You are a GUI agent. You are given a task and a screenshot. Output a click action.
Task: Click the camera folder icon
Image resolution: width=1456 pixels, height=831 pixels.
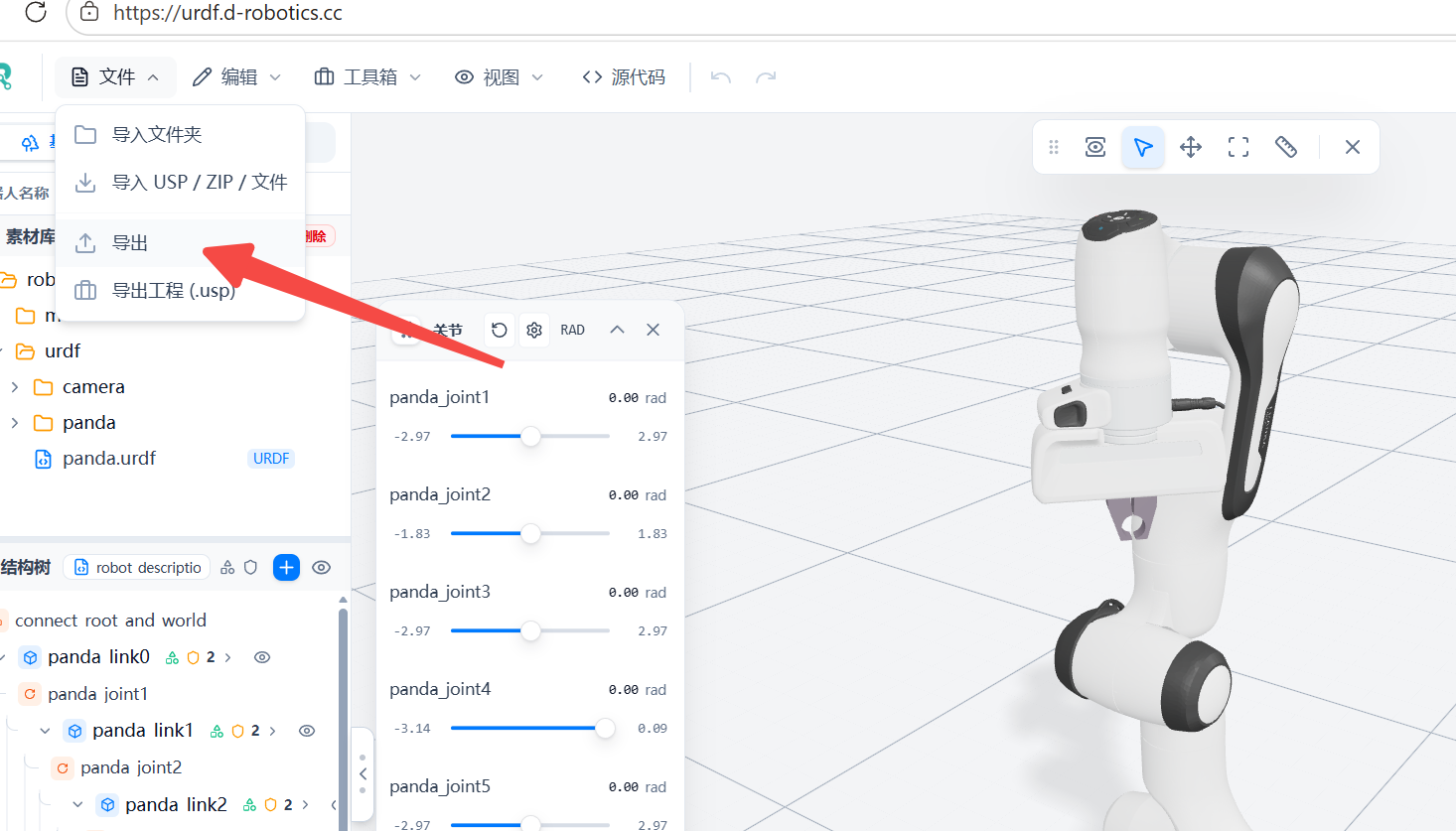click(x=43, y=386)
